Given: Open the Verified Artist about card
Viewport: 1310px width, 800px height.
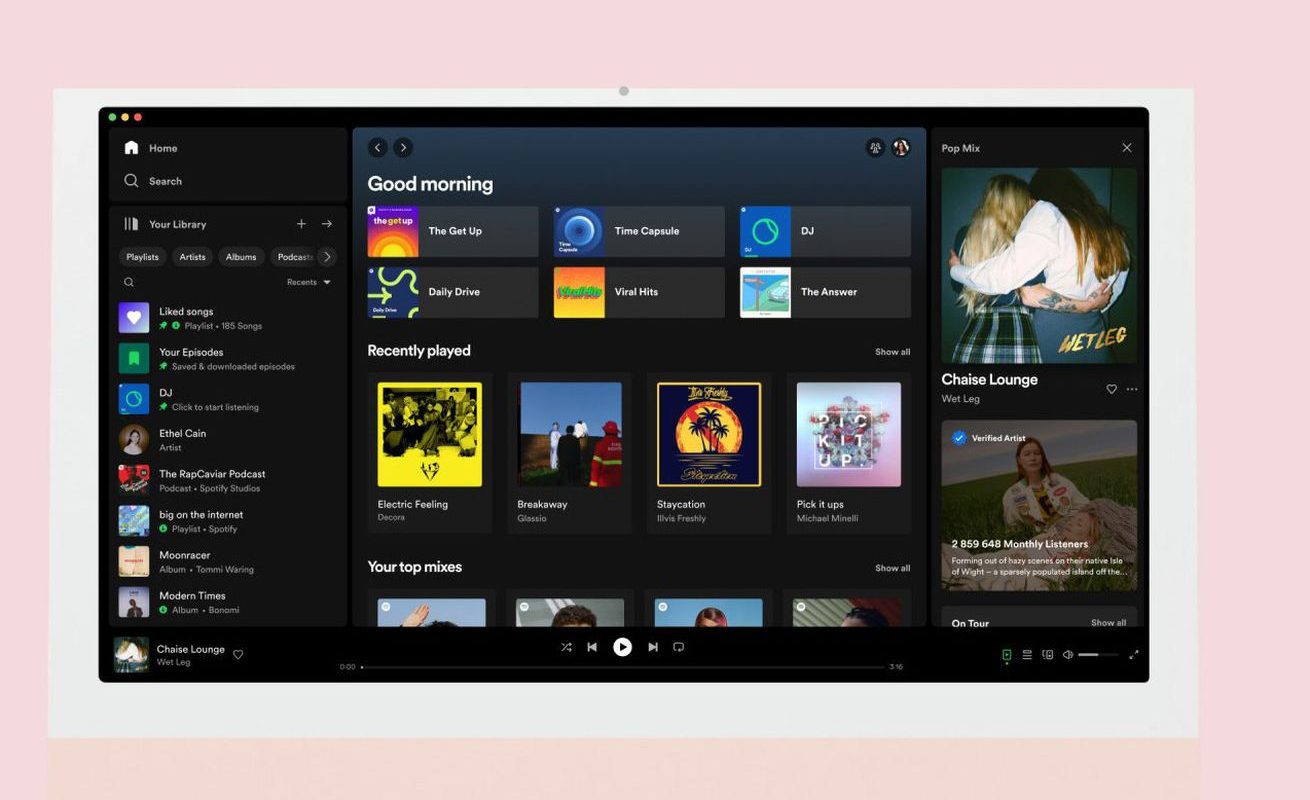Looking at the screenshot, I should pos(1039,505).
